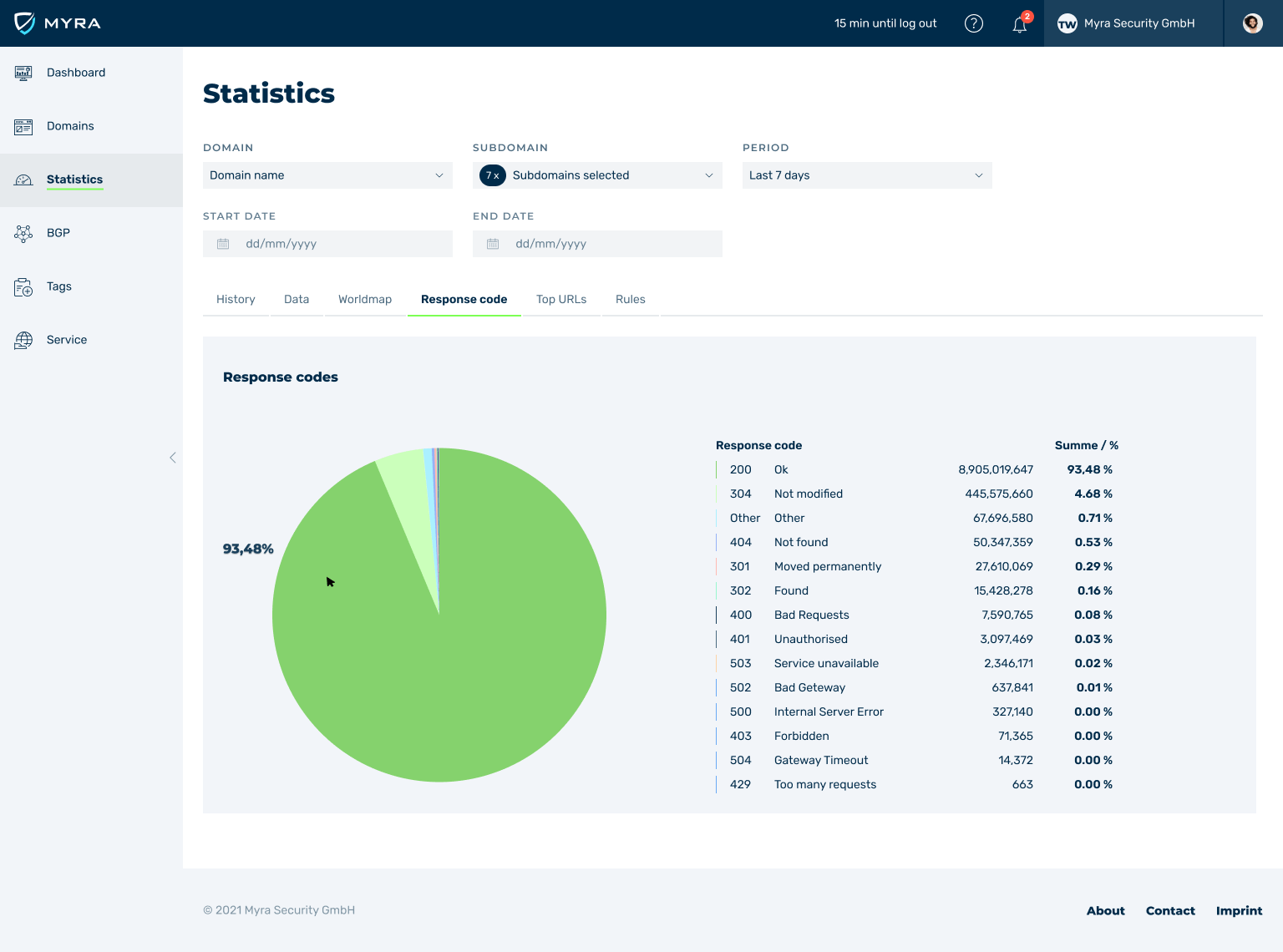Screen dimensions: 1283x952
Task: Open the Tags sidebar icon
Action: tap(23, 287)
